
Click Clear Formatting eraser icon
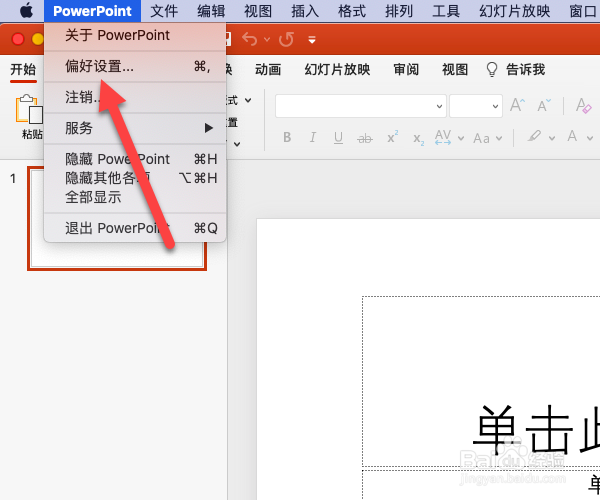tap(583, 105)
